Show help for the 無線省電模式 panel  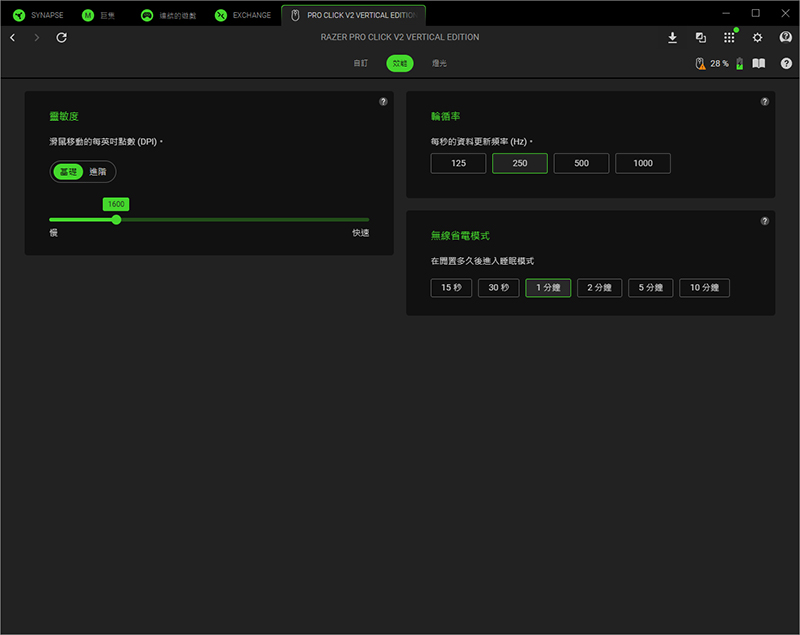[x=765, y=221]
